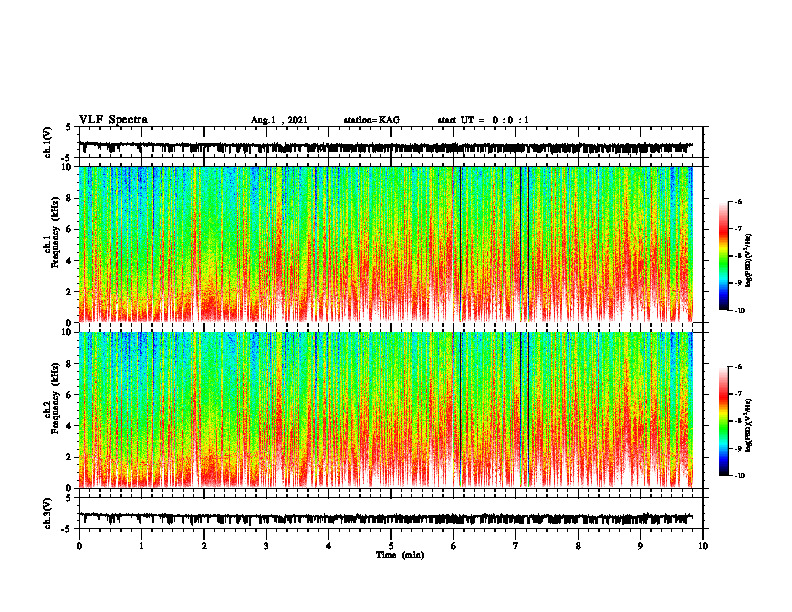
Task: Click "-6" on the ch.1 color bar scale
Action: coord(739,201)
